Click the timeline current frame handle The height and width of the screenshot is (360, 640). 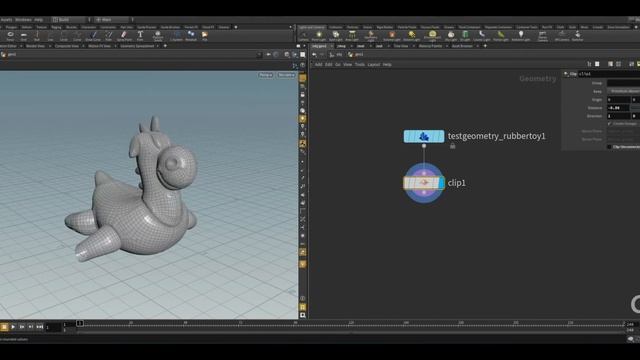(80, 323)
